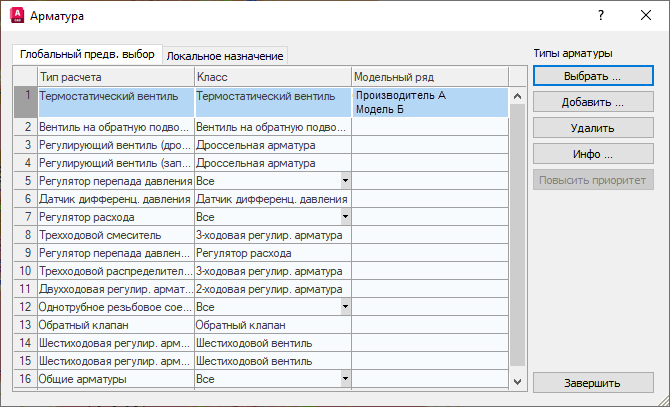Image resolution: width=670 pixels, height=407 pixels.
Task: Select Однотрубное резьбовое сое... row
Action: pyautogui.click(x=116, y=307)
